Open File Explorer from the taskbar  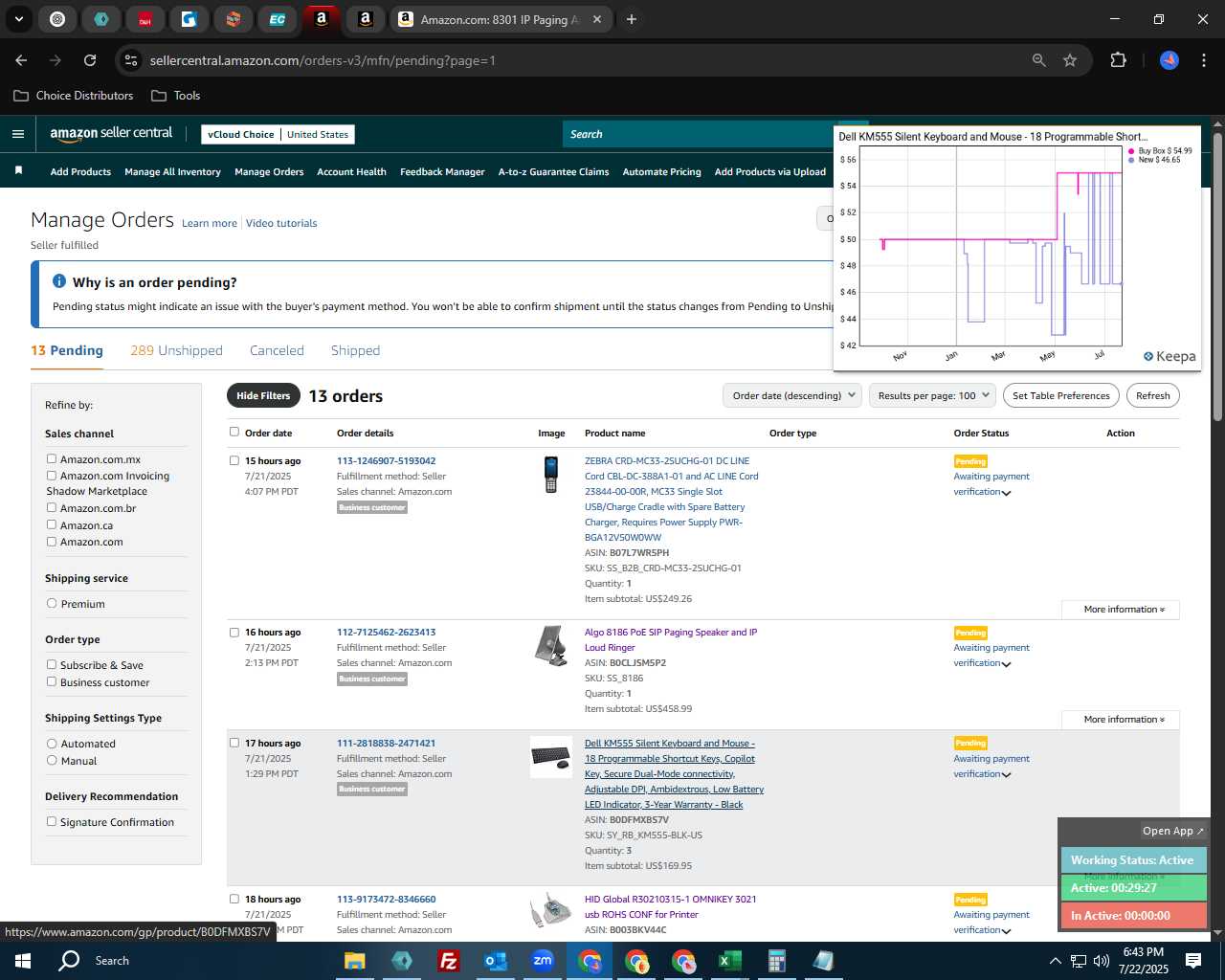[x=355, y=961]
